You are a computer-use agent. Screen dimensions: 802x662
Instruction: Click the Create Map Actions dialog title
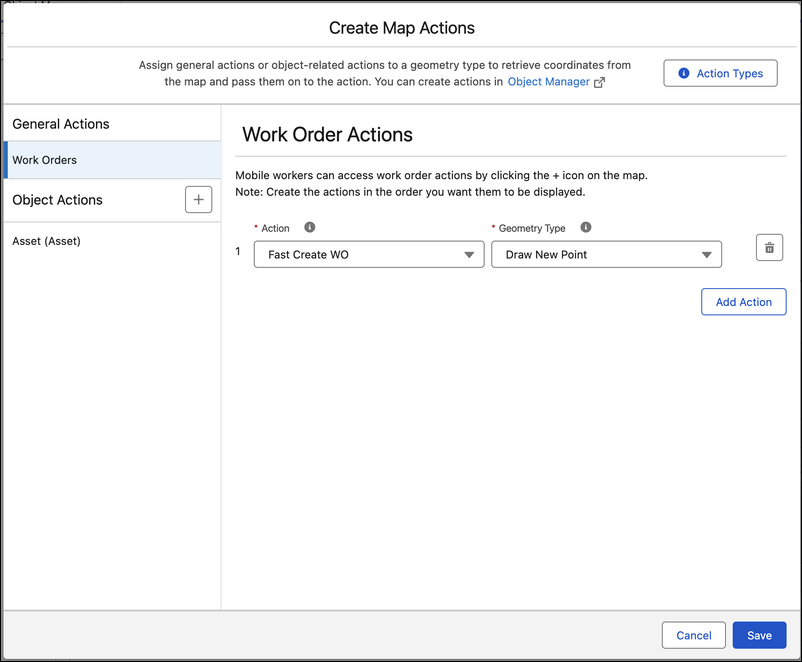[x=402, y=28]
